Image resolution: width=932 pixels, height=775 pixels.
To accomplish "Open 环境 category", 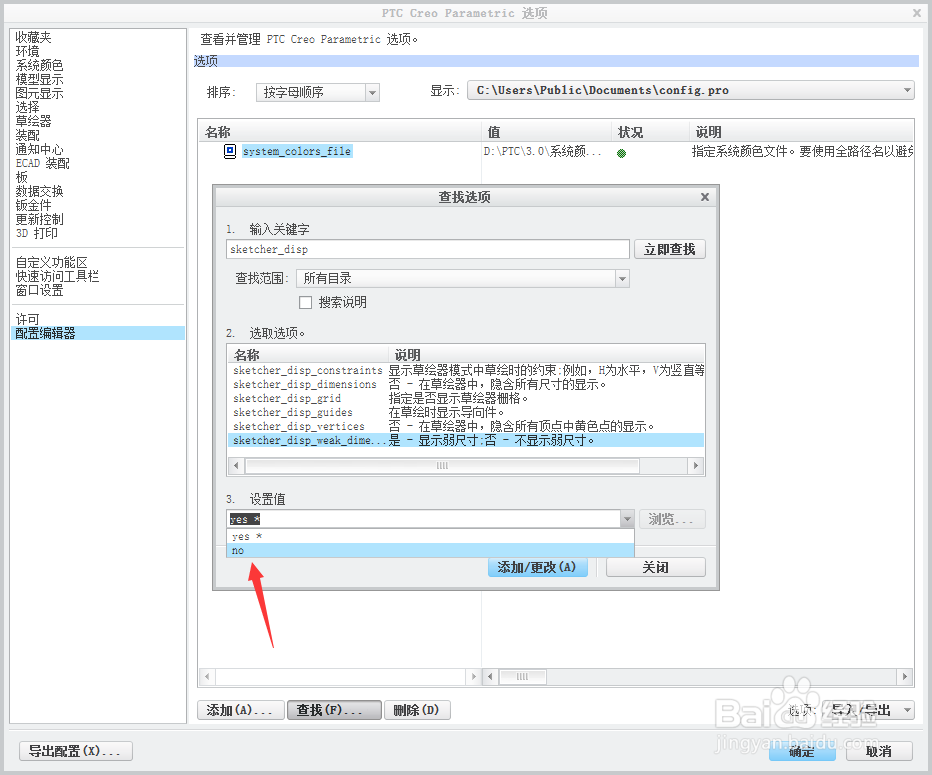I will [x=27, y=52].
